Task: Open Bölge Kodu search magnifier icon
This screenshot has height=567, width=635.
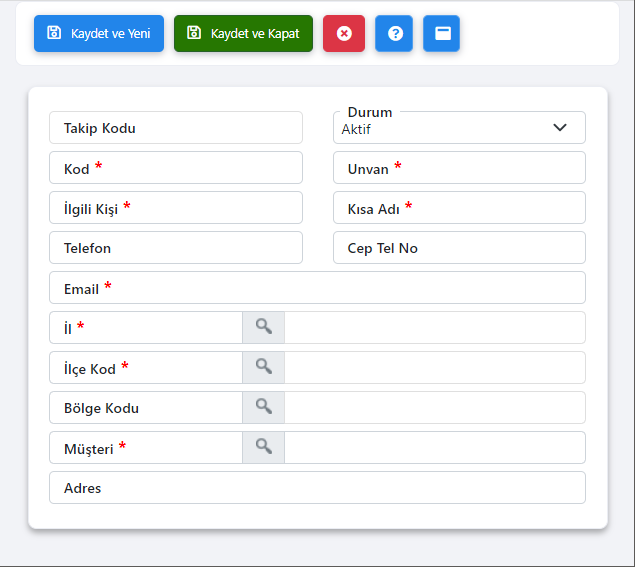Action: tap(264, 407)
